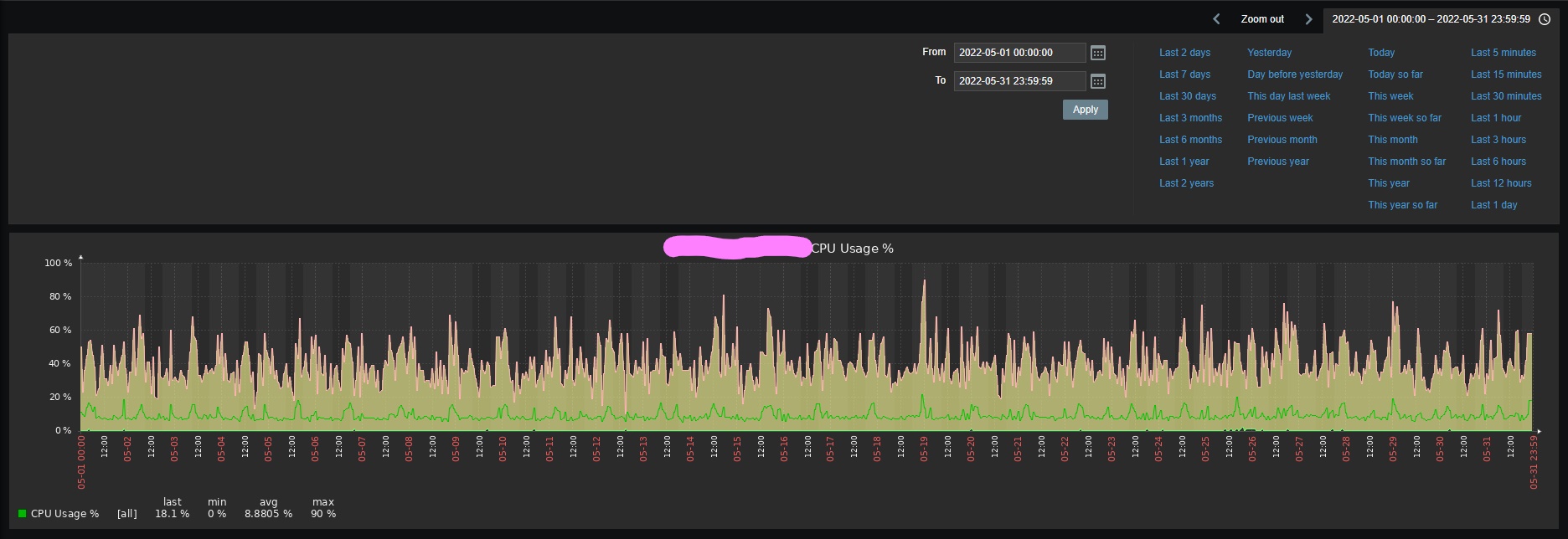
Task: Select Previous month range
Action: pyautogui.click(x=1282, y=140)
